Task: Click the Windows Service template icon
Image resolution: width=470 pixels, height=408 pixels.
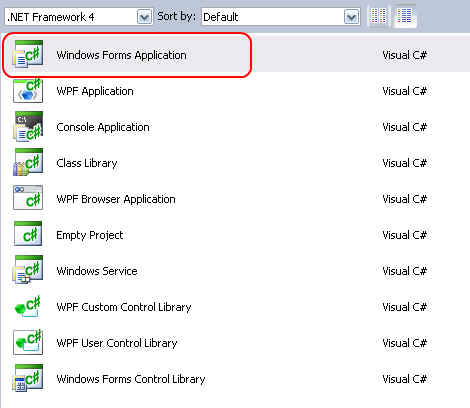Action: pyautogui.click(x=28, y=270)
